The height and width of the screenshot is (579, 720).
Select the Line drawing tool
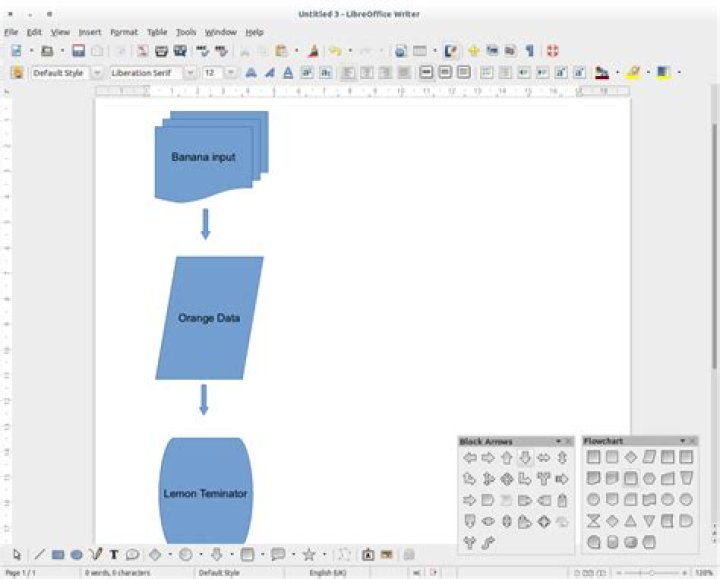(x=39, y=555)
